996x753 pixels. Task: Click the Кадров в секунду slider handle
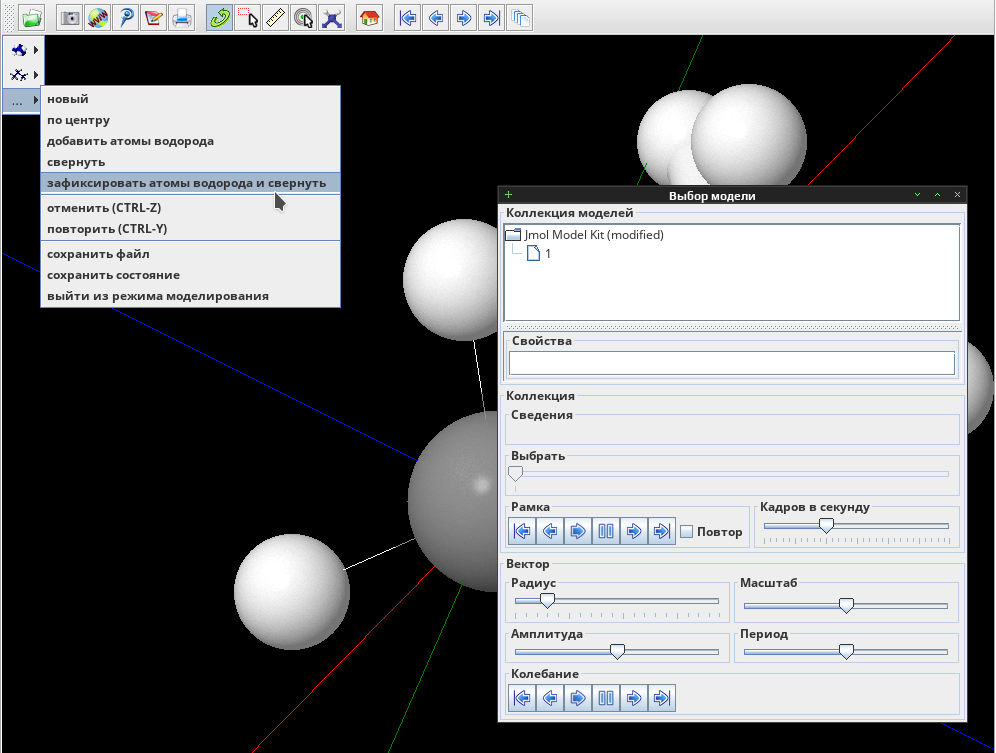coord(826,526)
